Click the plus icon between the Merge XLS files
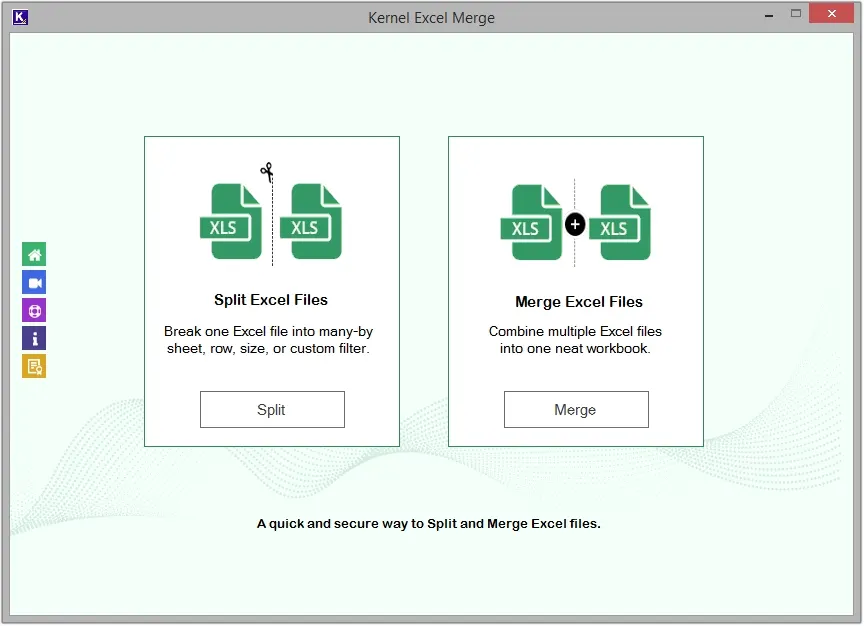 pos(575,225)
